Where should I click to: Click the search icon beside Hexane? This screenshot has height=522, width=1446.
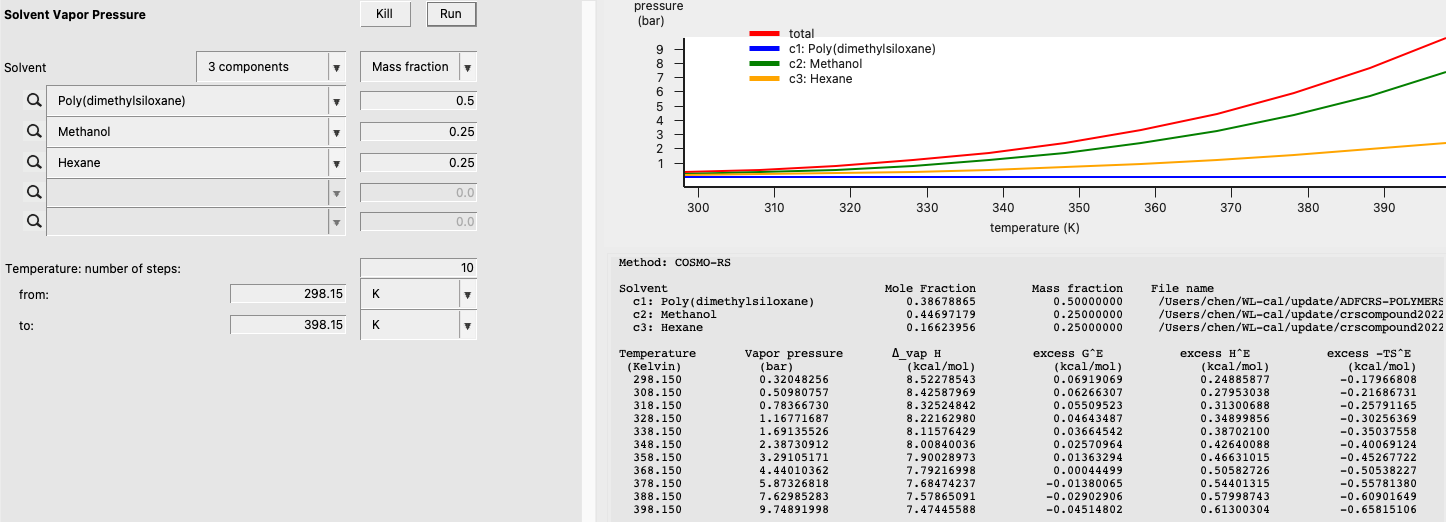point(33,162)
